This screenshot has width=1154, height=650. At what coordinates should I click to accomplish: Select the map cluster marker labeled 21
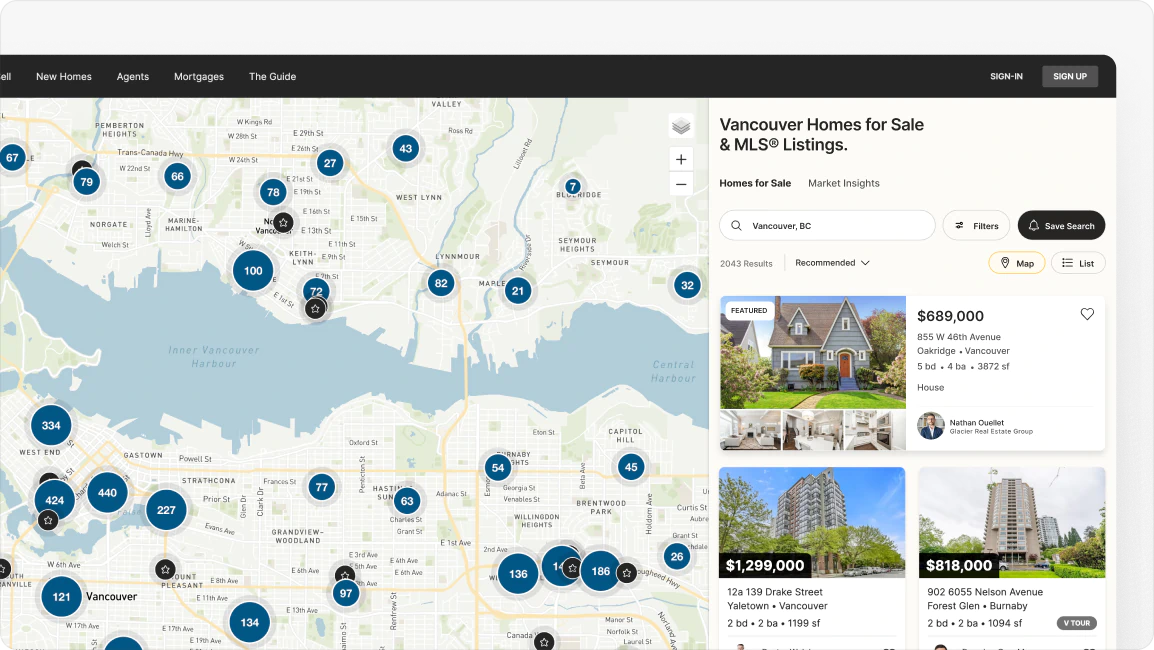517,291
